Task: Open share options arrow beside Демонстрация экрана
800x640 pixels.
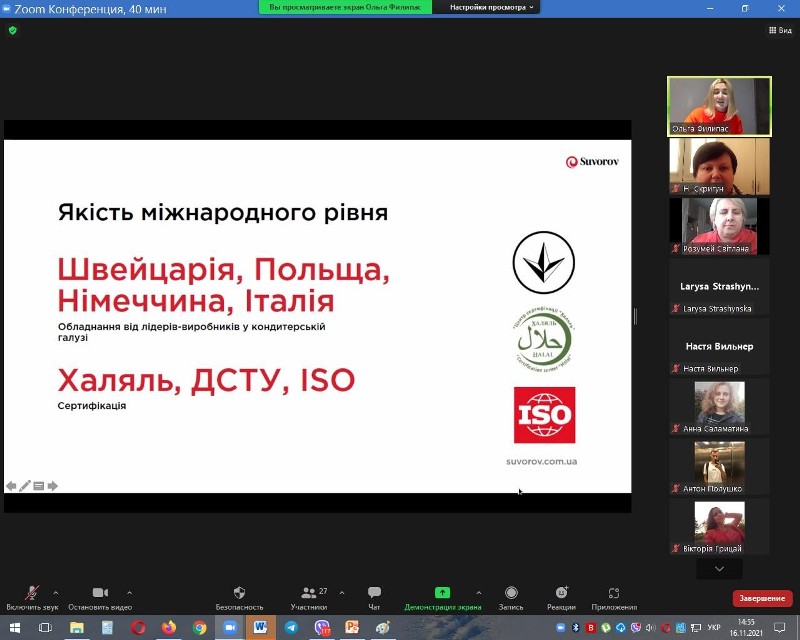Action: click(479, 593)
